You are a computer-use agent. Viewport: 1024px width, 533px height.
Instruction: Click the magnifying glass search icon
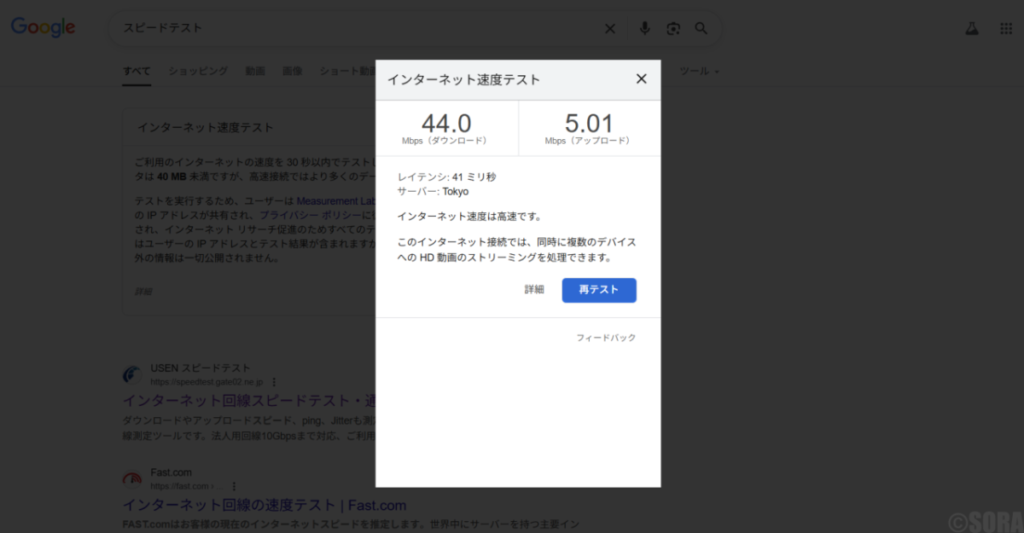[701, 28]
